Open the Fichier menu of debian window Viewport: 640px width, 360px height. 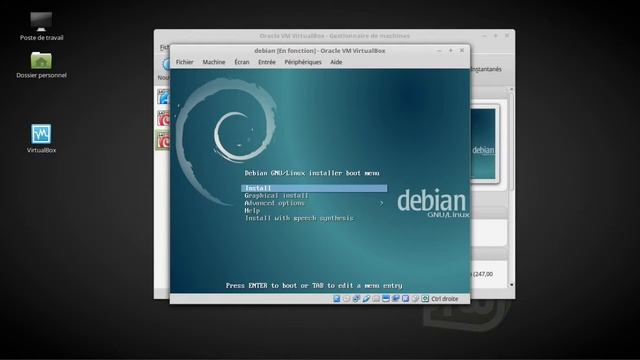click(x=184, y=62)
